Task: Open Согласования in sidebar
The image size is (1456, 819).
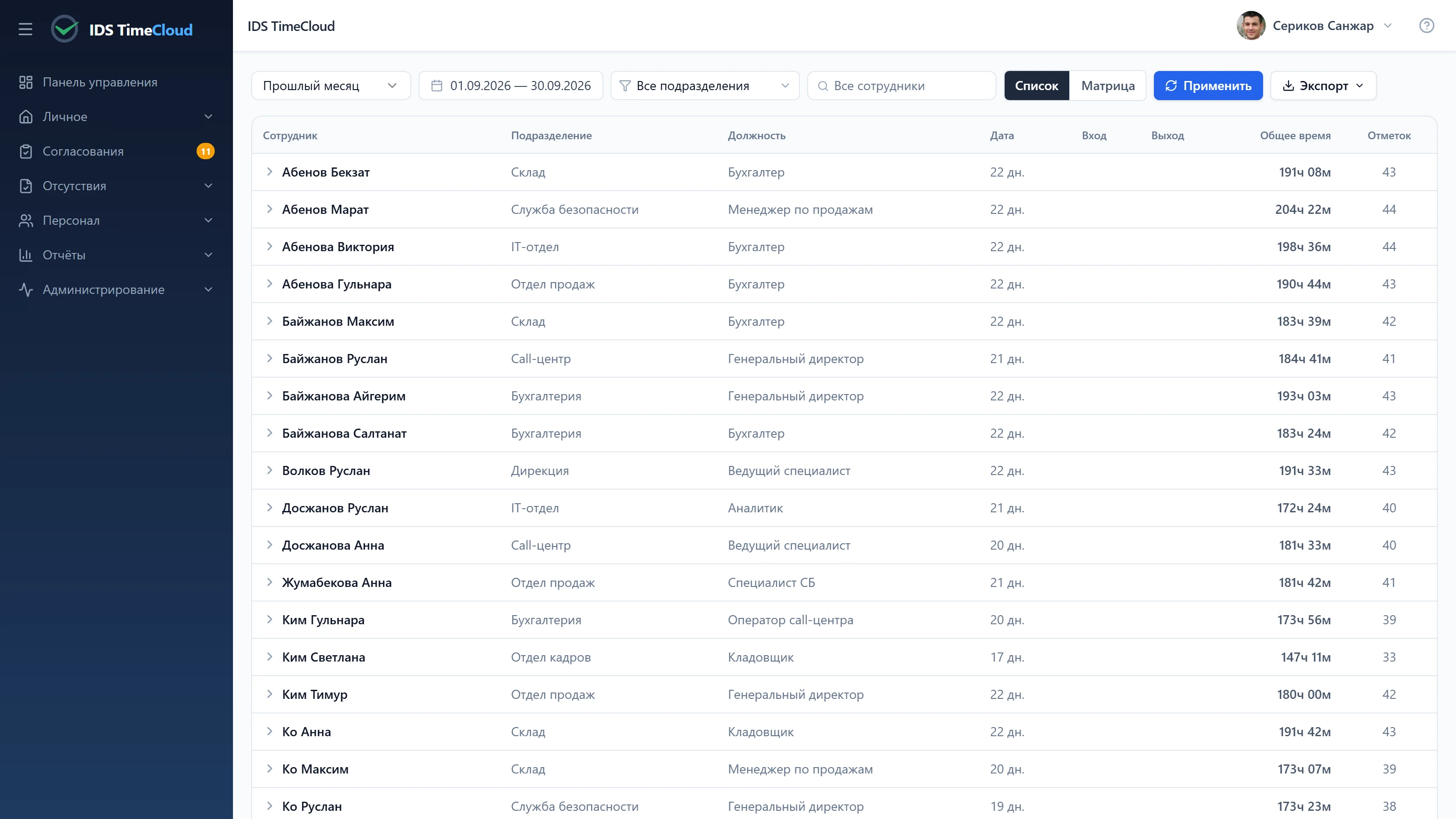Action: 116,152
